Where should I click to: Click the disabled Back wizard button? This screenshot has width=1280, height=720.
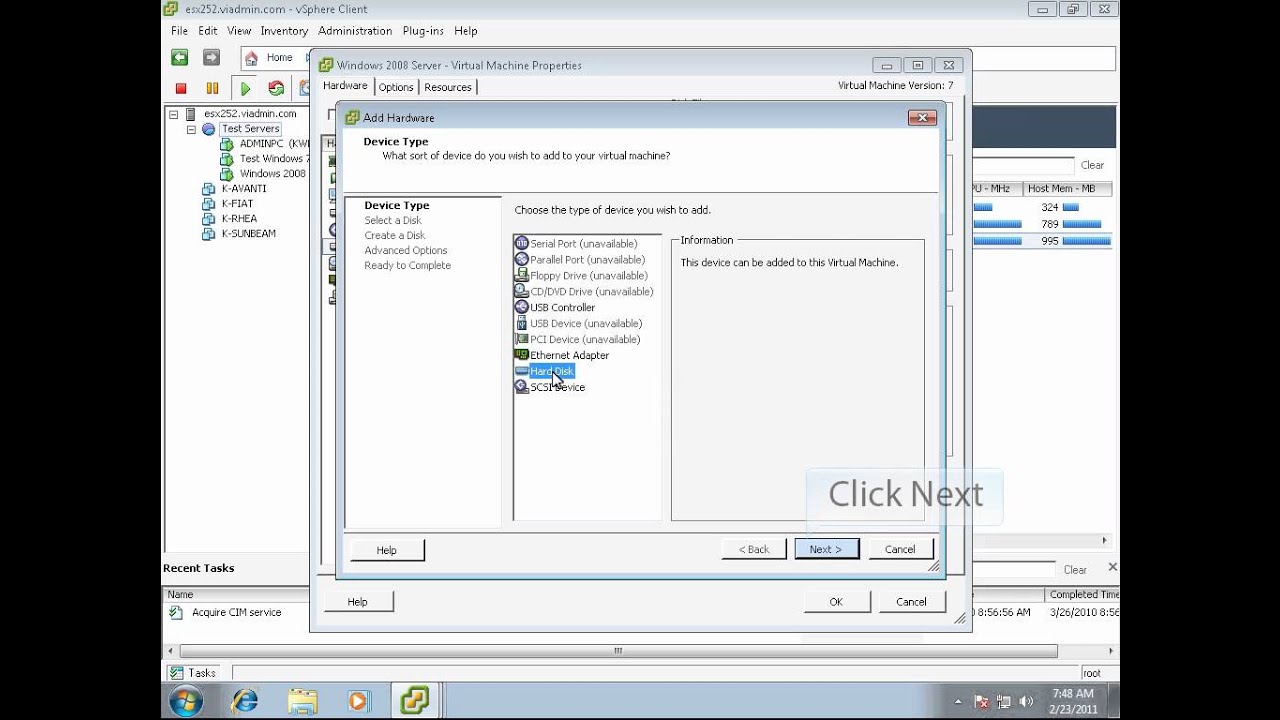click(x=754, y=549)
